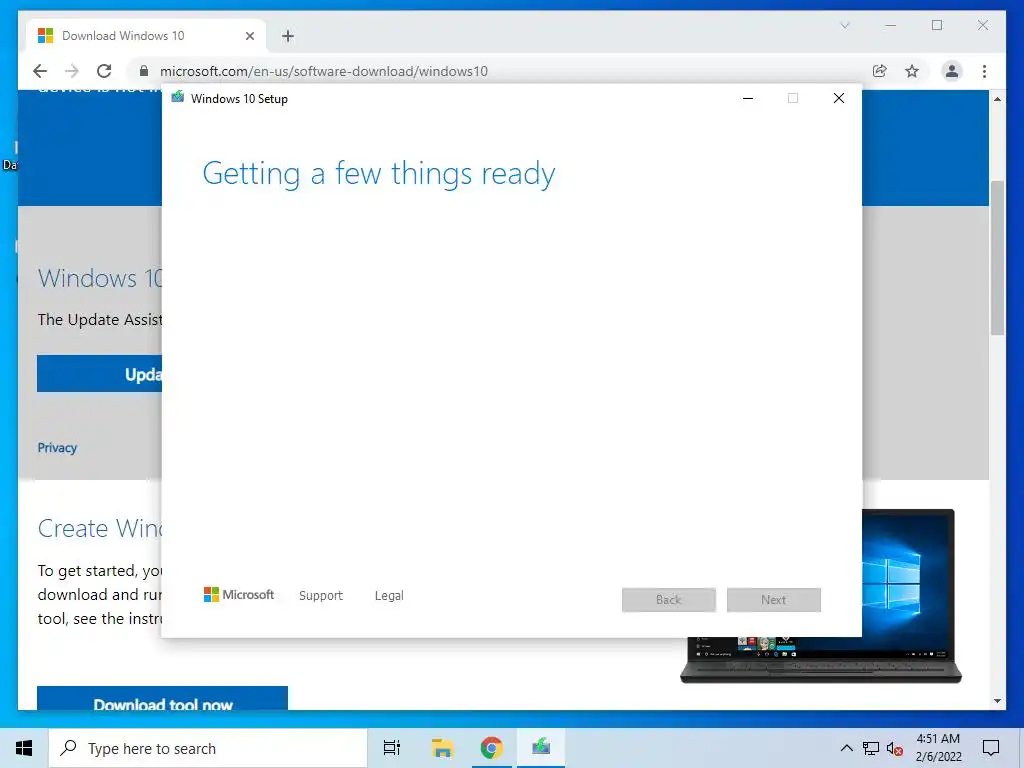This screenshot has height=768, width=1024.
Task: Open the Legal link in Setup
Action: (389, 596)
